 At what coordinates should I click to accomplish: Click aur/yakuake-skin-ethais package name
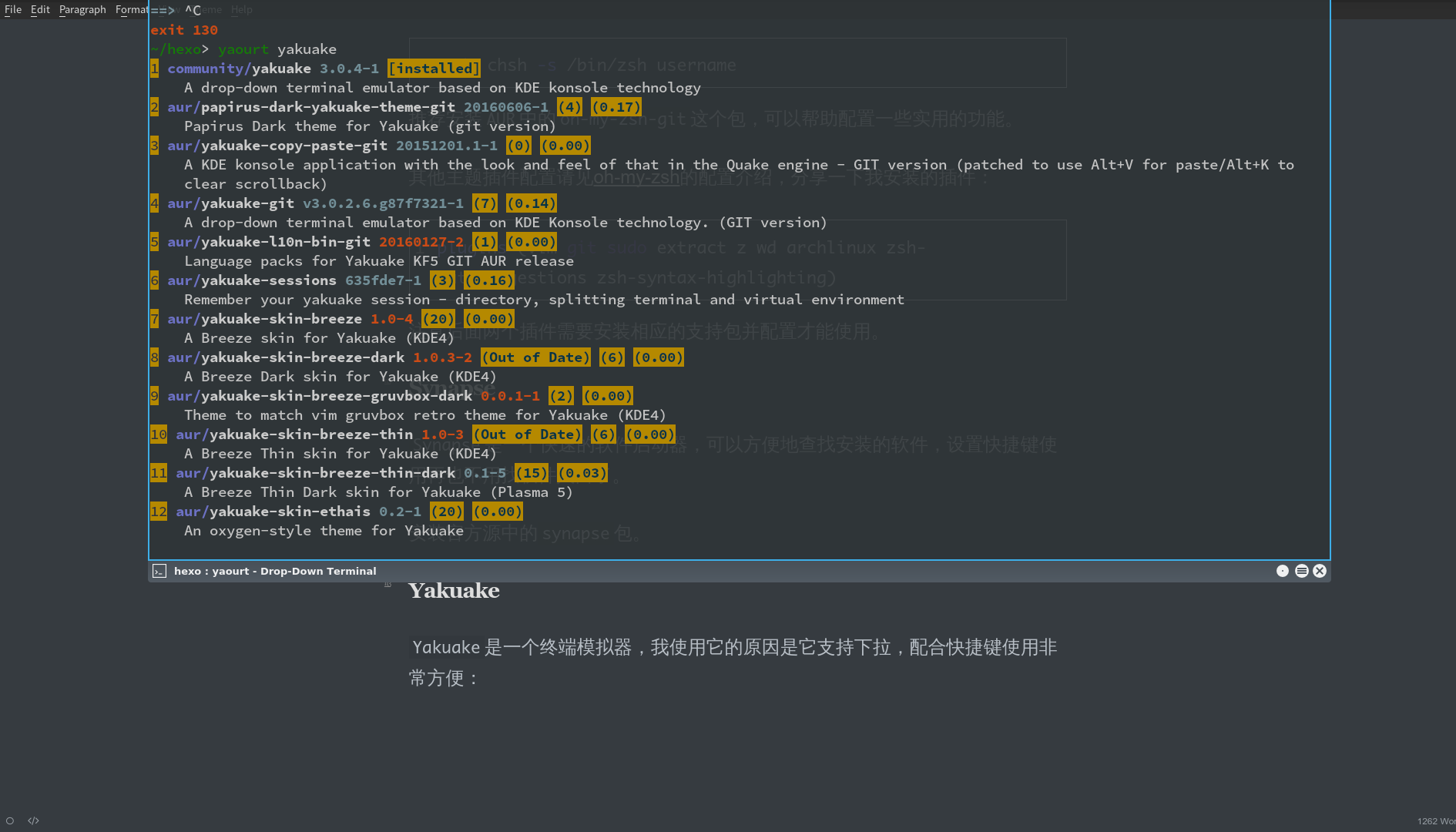click(x=273, y=512)
